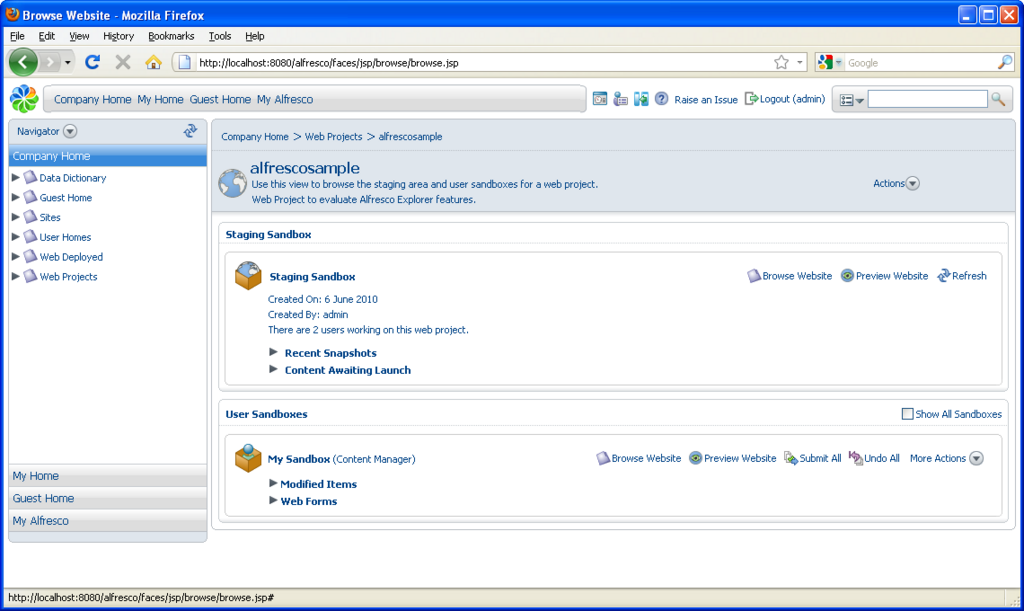Open the Bookmarks menu

pyautogui.click(x=171, y=36)
